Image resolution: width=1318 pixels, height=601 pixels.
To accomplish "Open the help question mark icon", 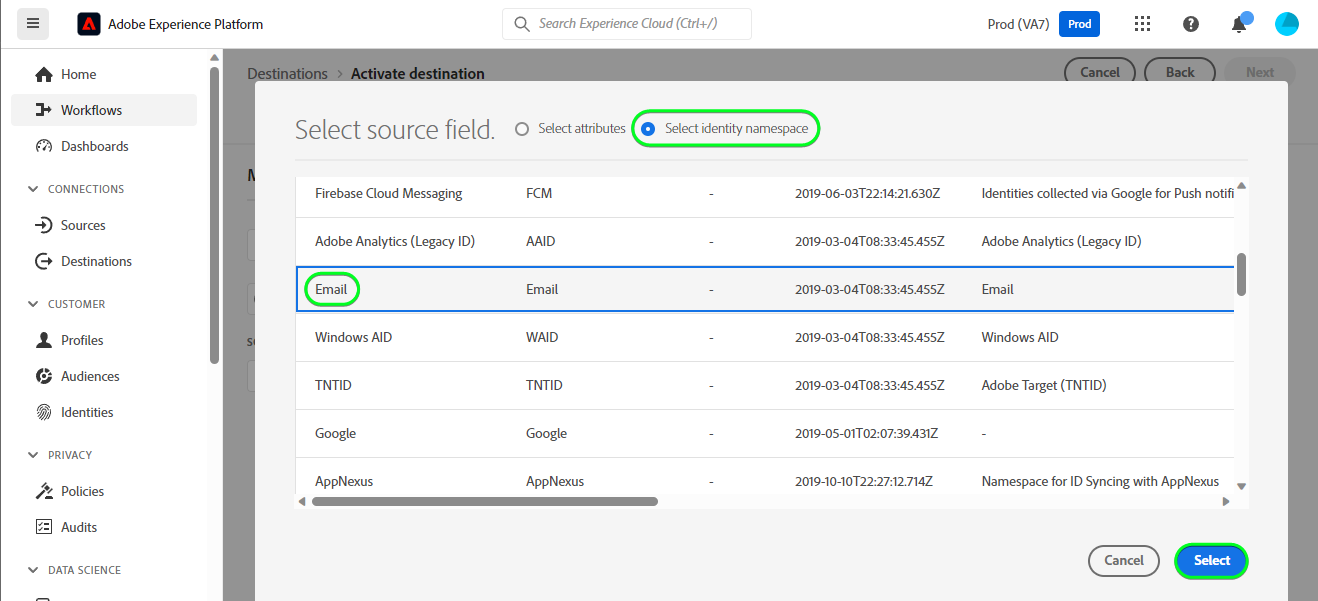I will coord(1191,24).
